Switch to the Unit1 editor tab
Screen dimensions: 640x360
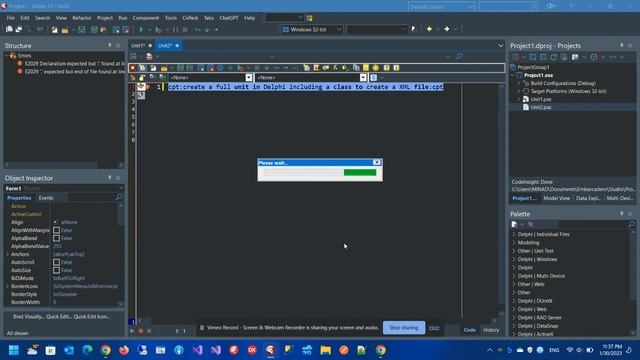(139, 46)
